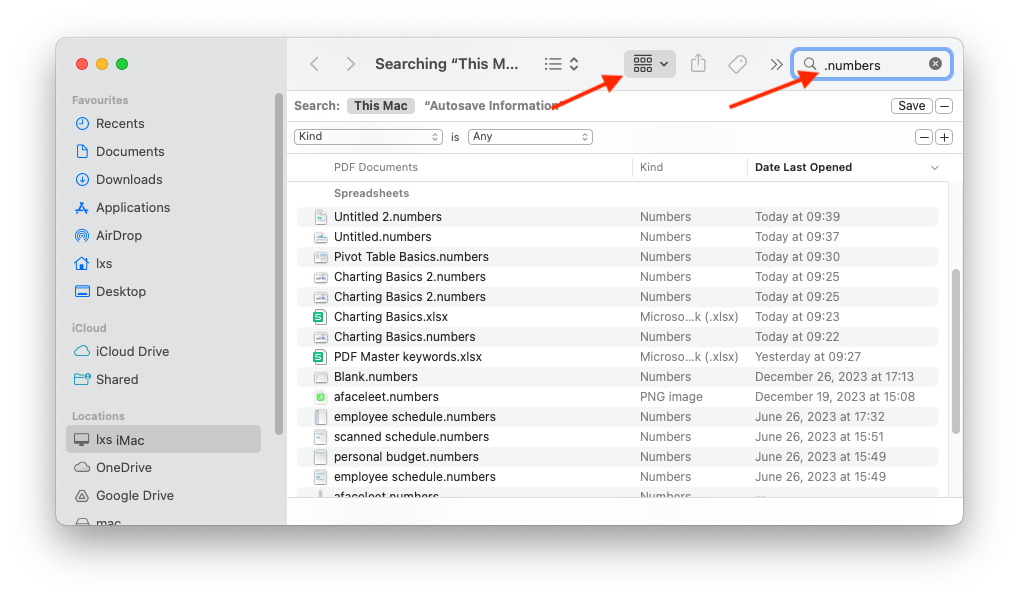This screenshot has width=1019, height=599.
Task: Go back with the left chevron
Action: (314, 64)
